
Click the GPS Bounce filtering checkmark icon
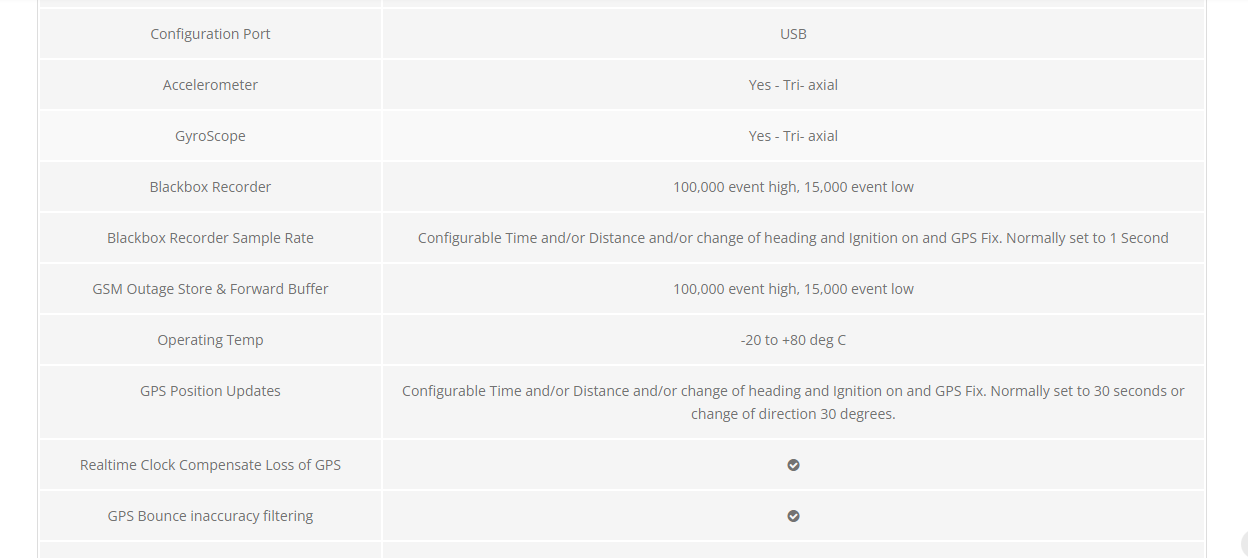793,516
